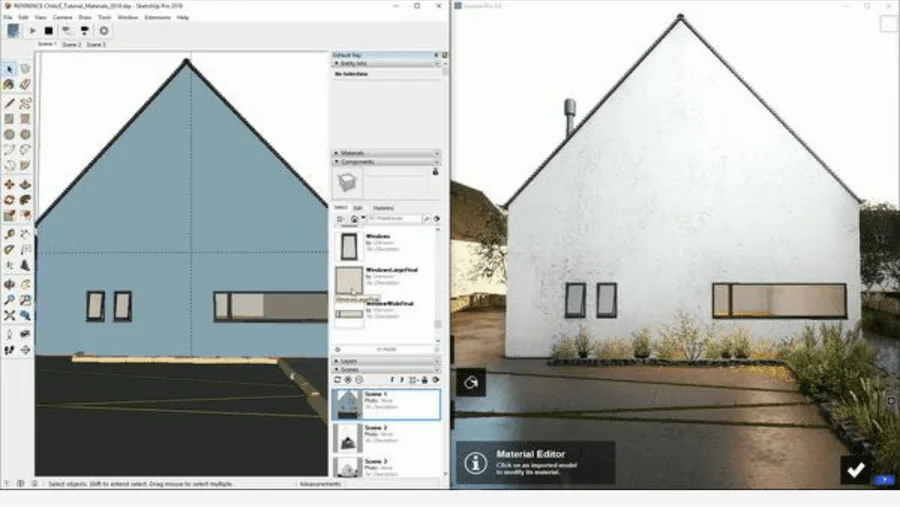Viewport: 900px width, 507px height.
Task: Choose the Eraser tool
Action: coord(25,85)
